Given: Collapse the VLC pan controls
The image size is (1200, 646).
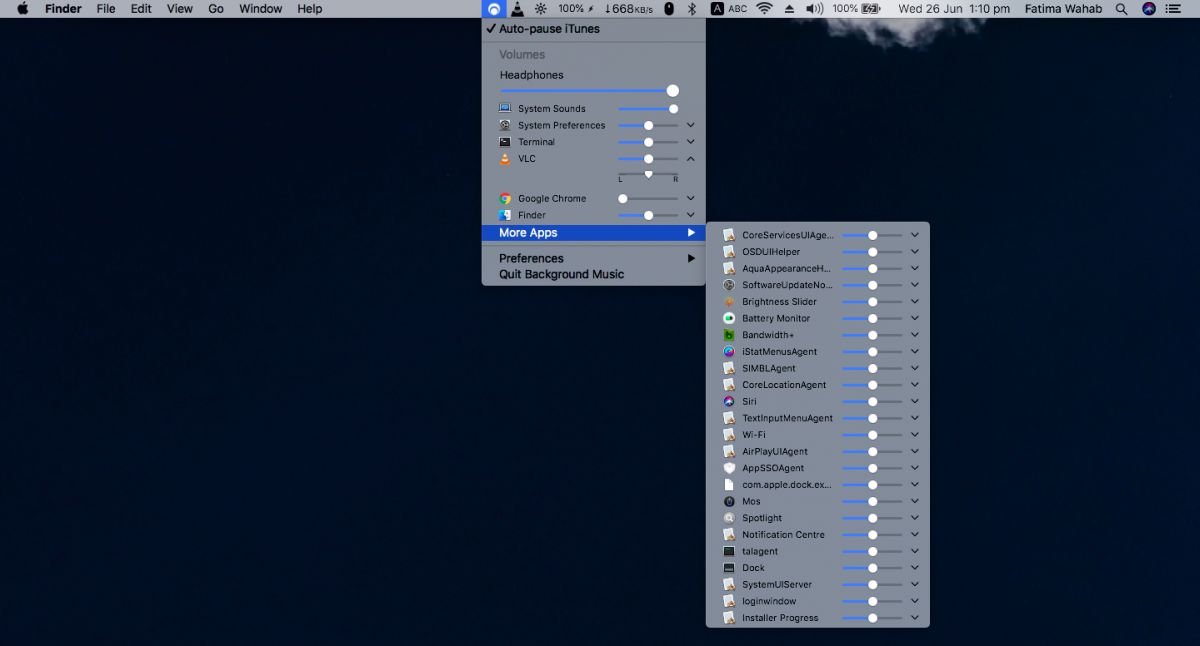Looking at the screenshot, I should (690, 158).
